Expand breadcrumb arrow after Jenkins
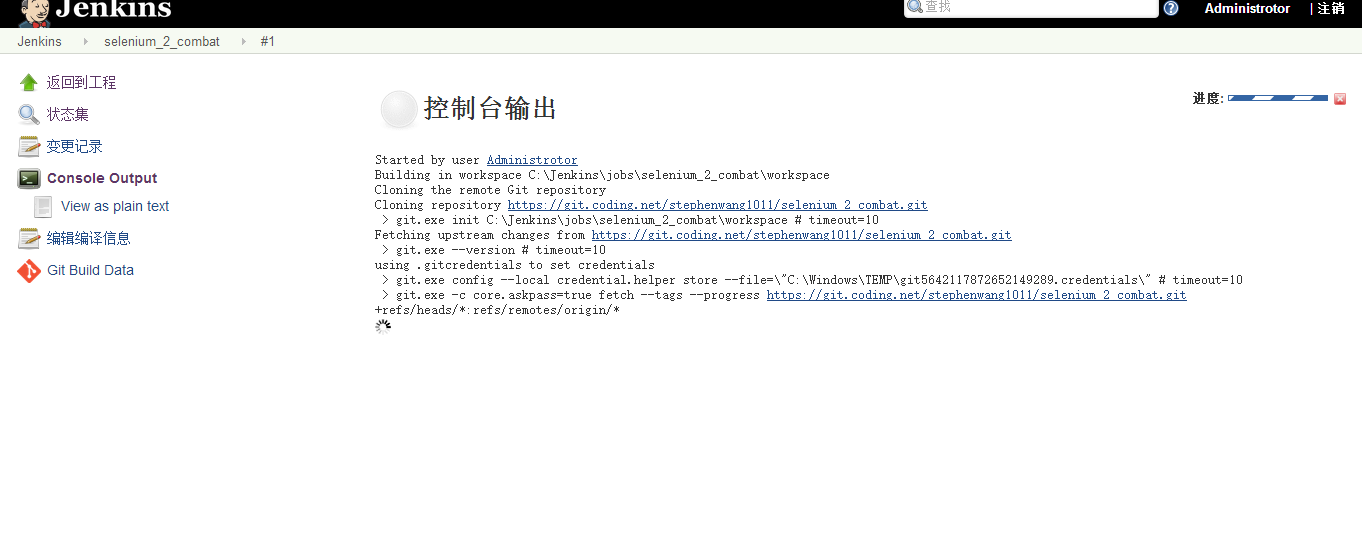 [x=84, y=42]
